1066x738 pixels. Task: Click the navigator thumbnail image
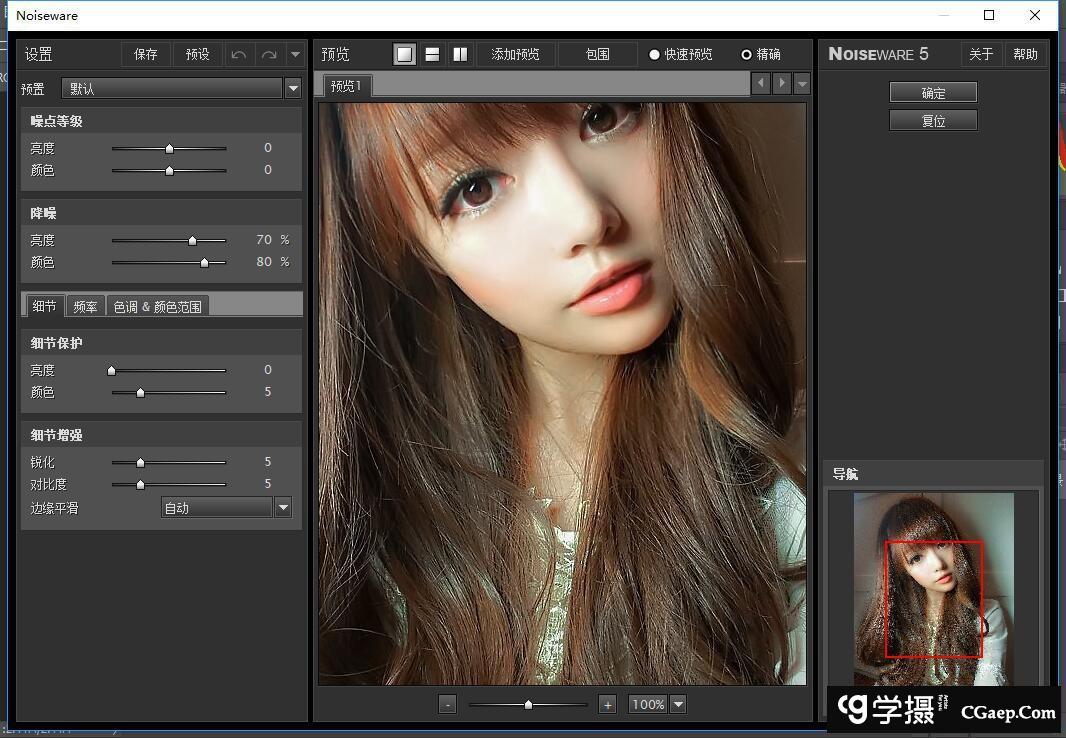click(x=933, y=588)
